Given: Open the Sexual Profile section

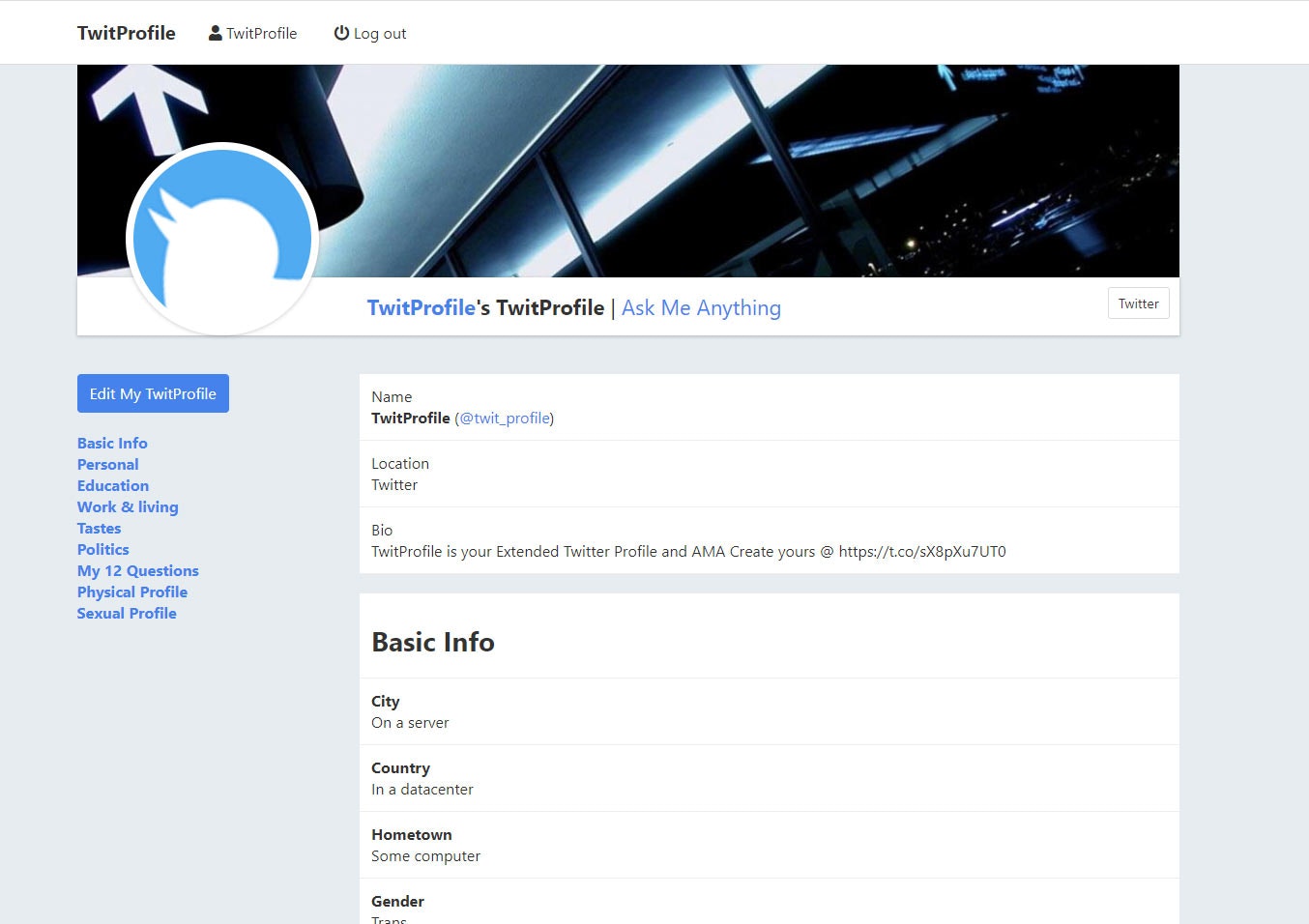Looking at the screenshot, I should pyautogui.click(x=127, y=613).
